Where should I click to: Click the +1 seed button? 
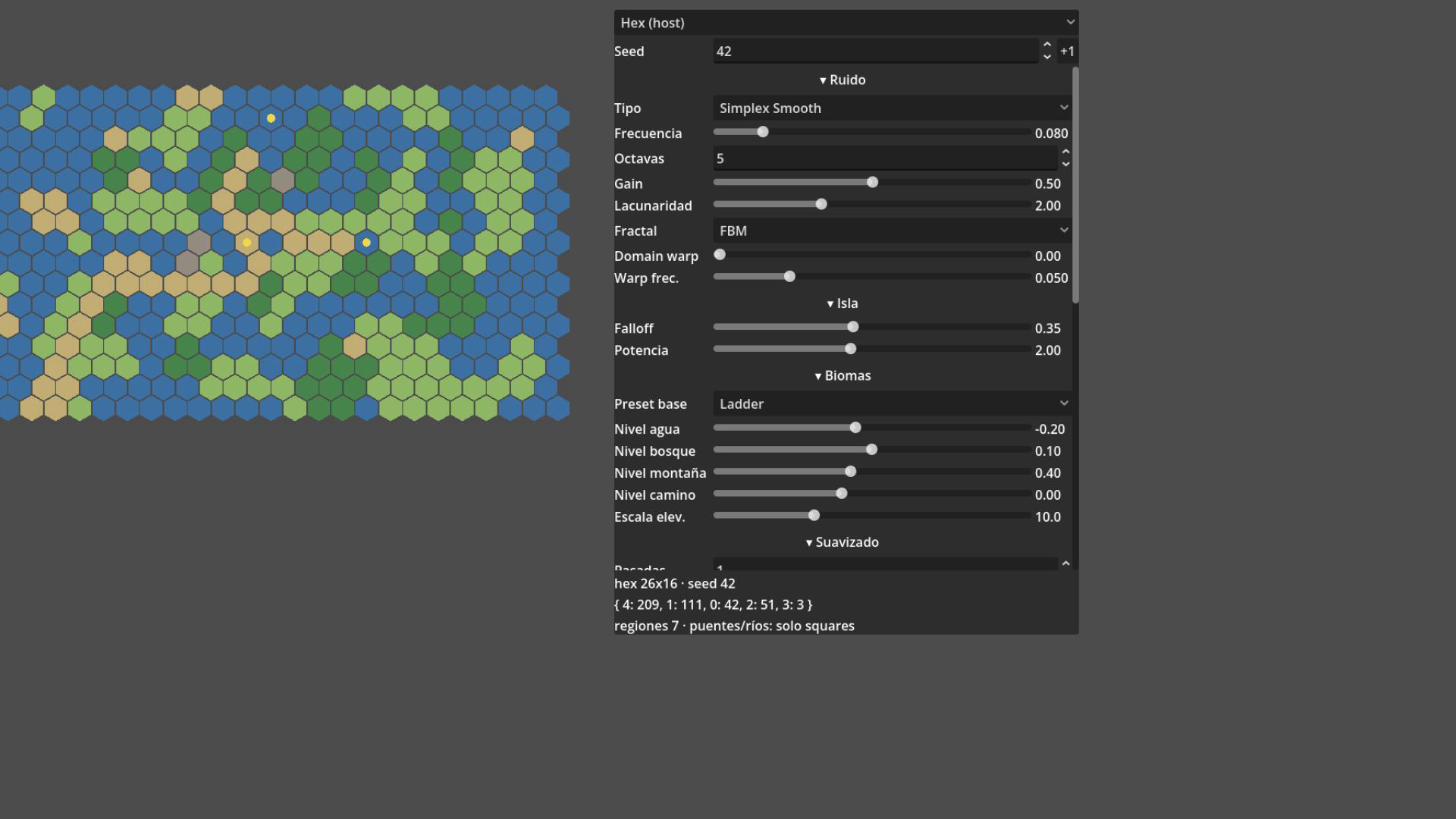[1068, 51]
